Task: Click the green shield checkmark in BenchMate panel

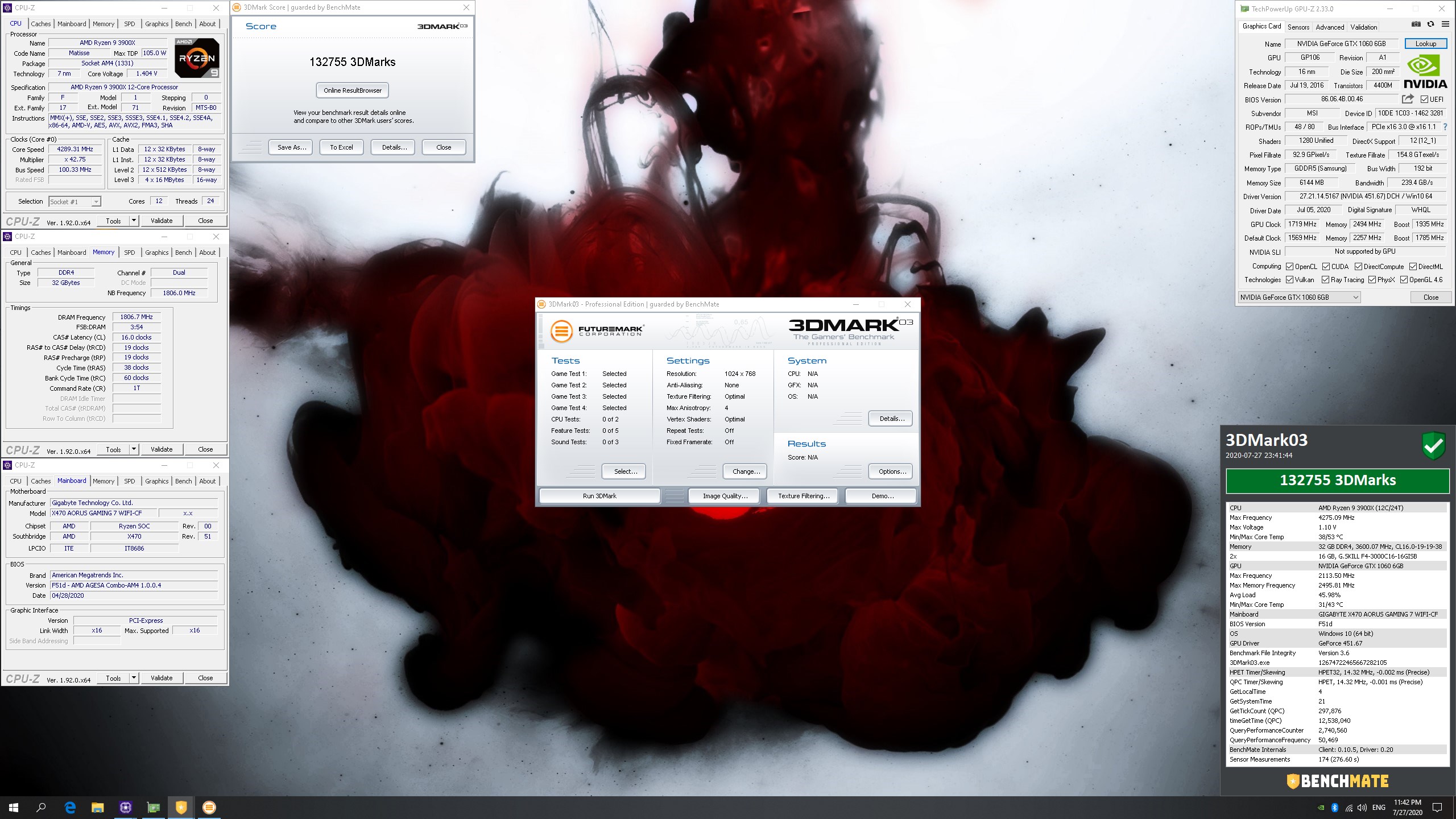Action: click(x=1433, y=445)
